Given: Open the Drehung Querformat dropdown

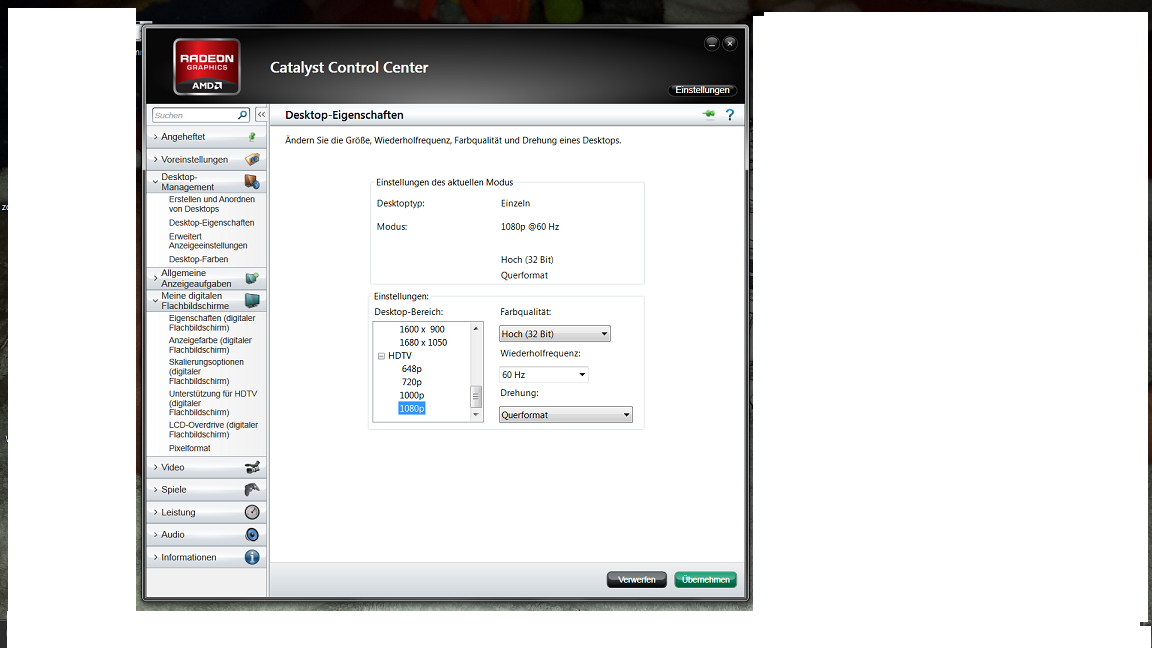Looking at the screenshot, I should (x=566, y=415).
